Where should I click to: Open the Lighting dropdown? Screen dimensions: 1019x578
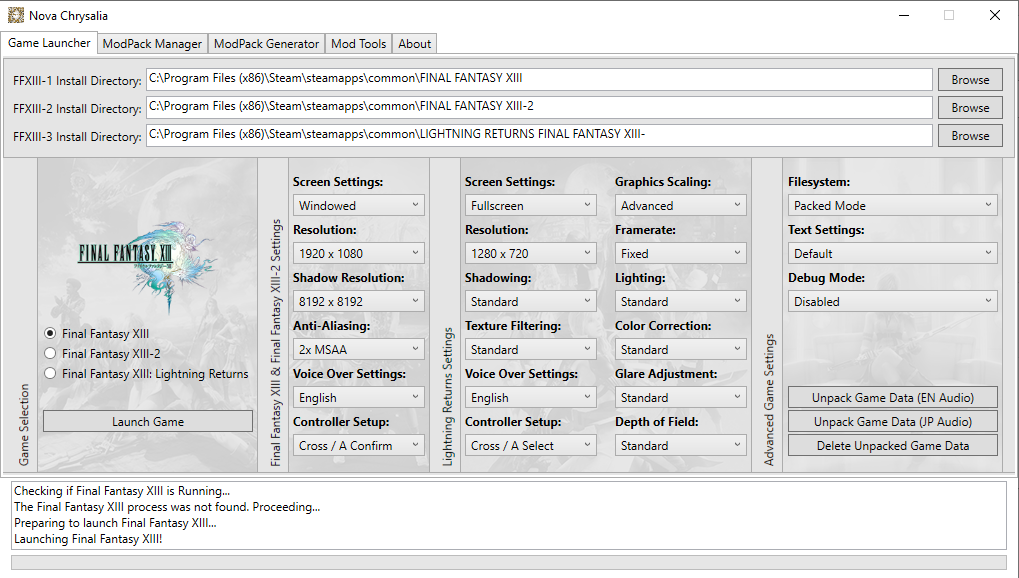680,302
